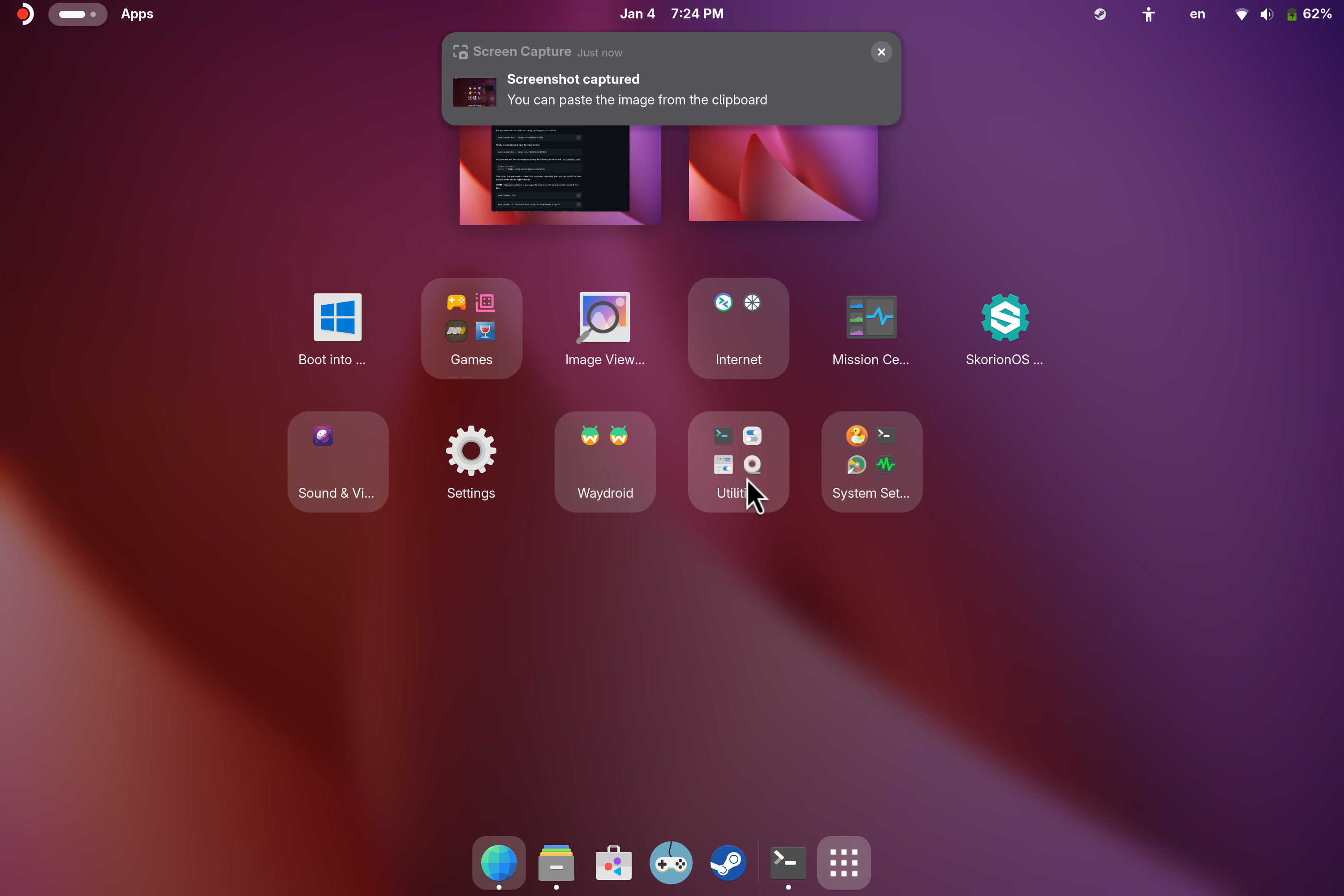This screenshot has height=896, width=1344.
Task: Open the Internet app folder
Action: [x=738, y=328]
